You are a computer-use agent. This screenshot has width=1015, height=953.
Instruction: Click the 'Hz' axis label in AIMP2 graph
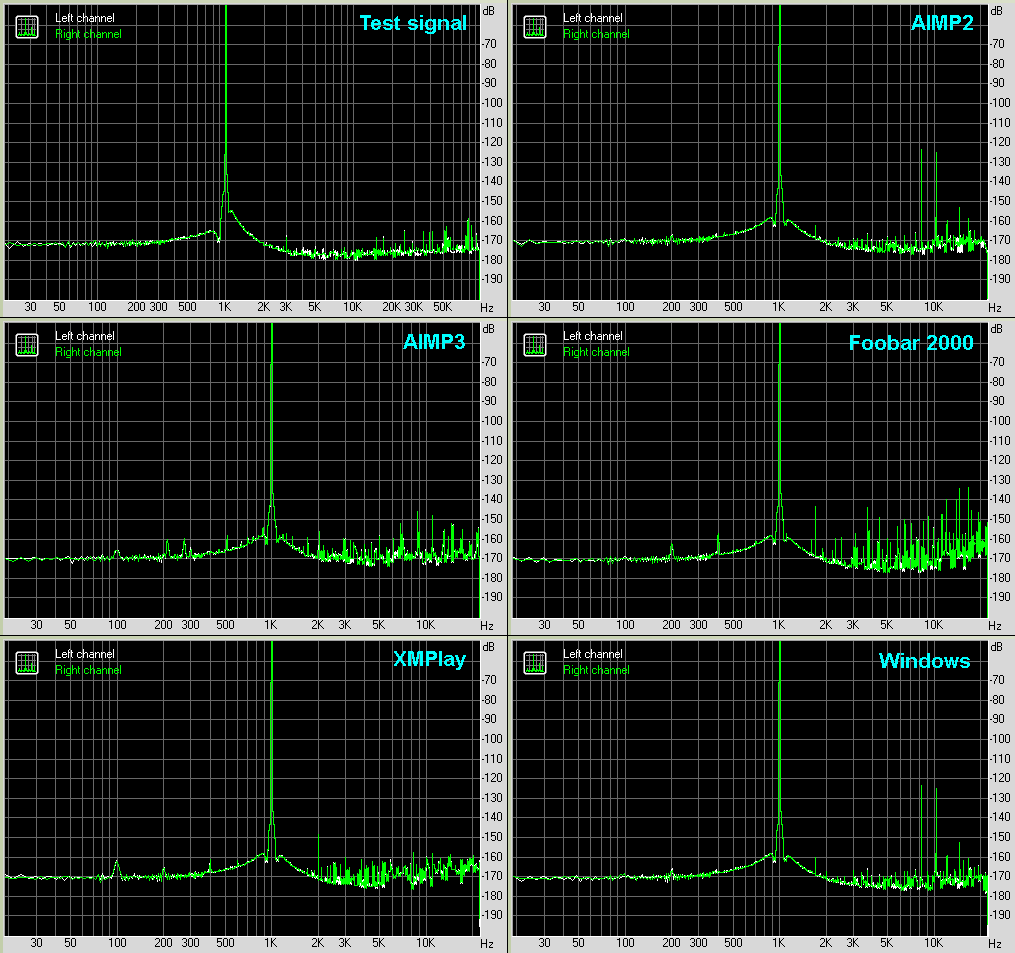click(995, 308)
